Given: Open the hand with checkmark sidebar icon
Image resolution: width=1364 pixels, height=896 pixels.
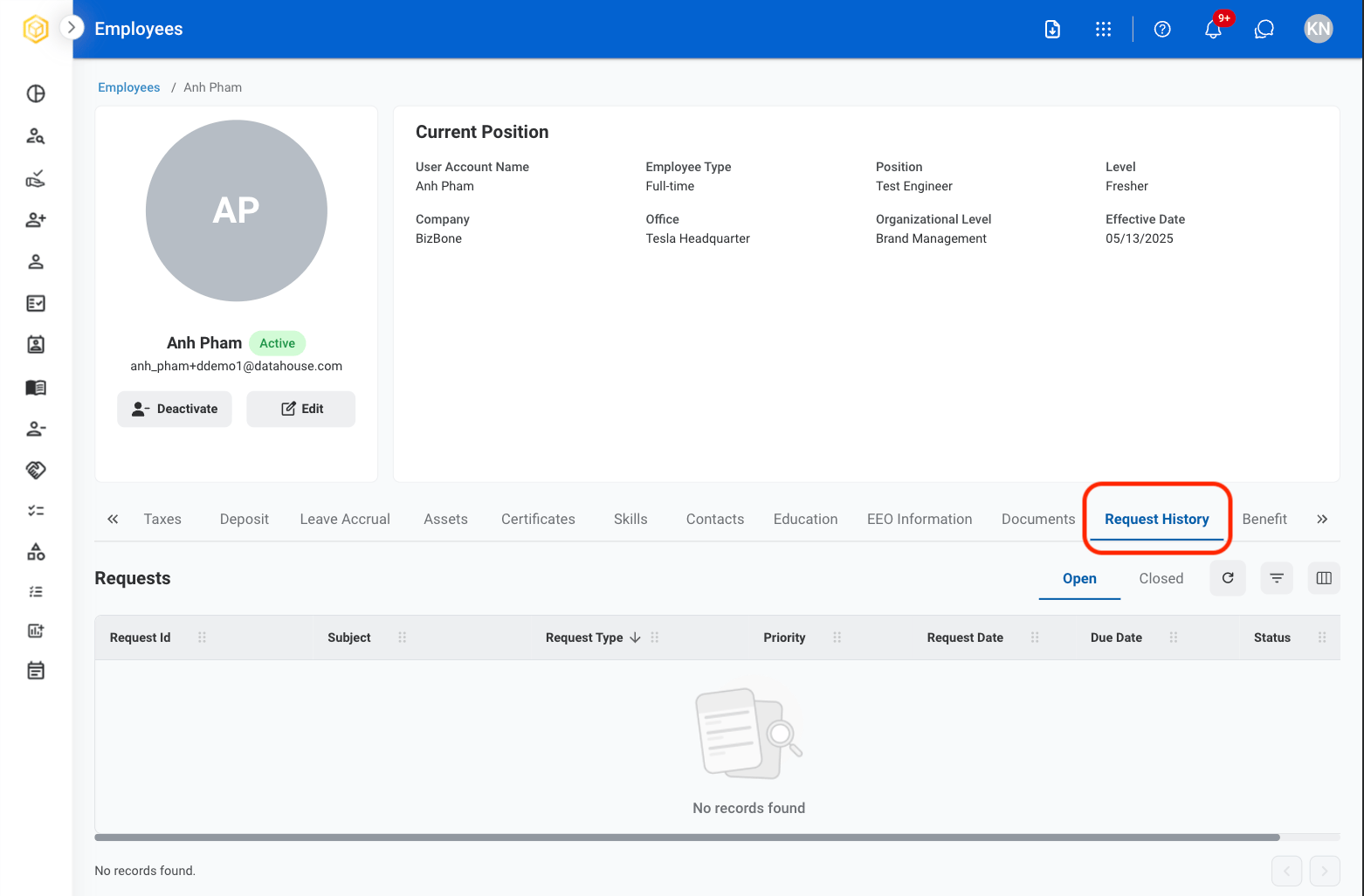Looking at the screenshot, I should click(x=36, y=178).
